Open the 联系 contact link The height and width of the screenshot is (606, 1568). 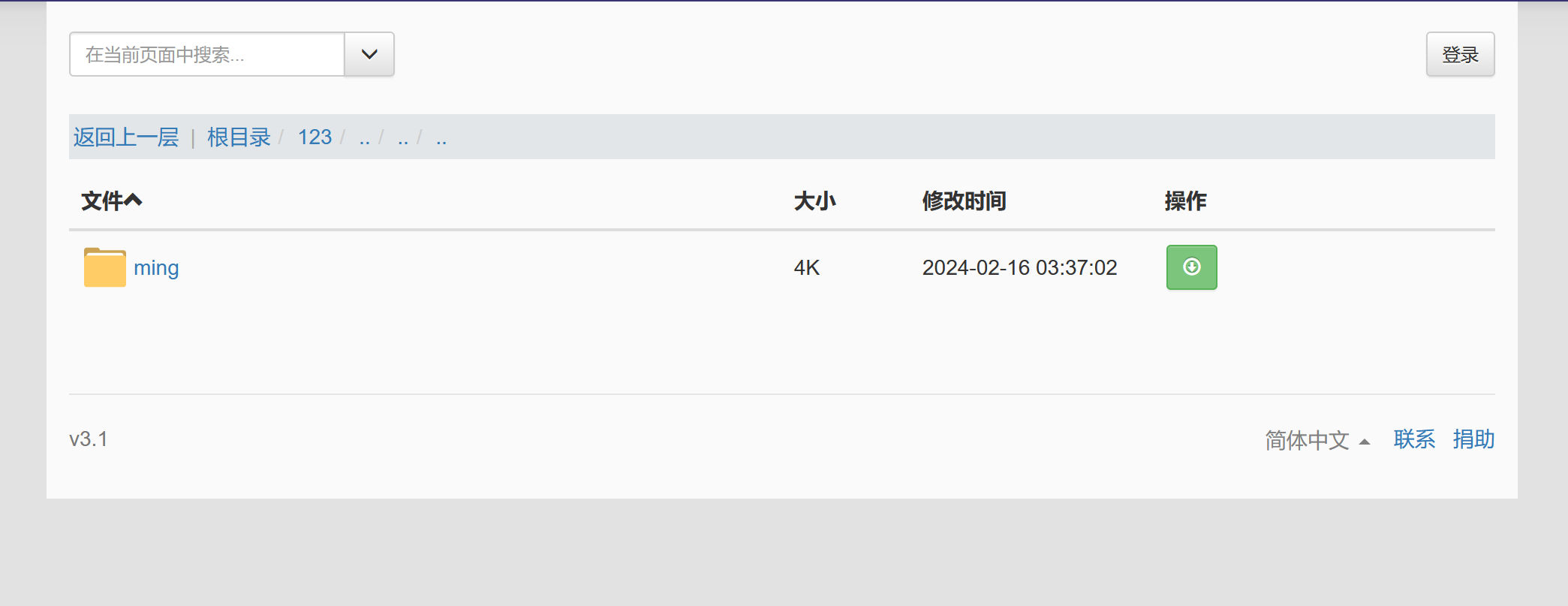1414,439
